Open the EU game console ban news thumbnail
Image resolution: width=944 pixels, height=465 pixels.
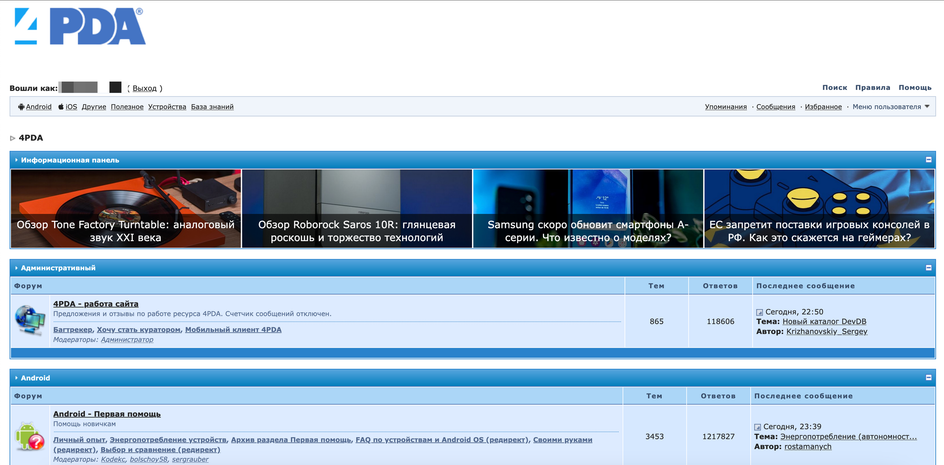tap(819, 208)
